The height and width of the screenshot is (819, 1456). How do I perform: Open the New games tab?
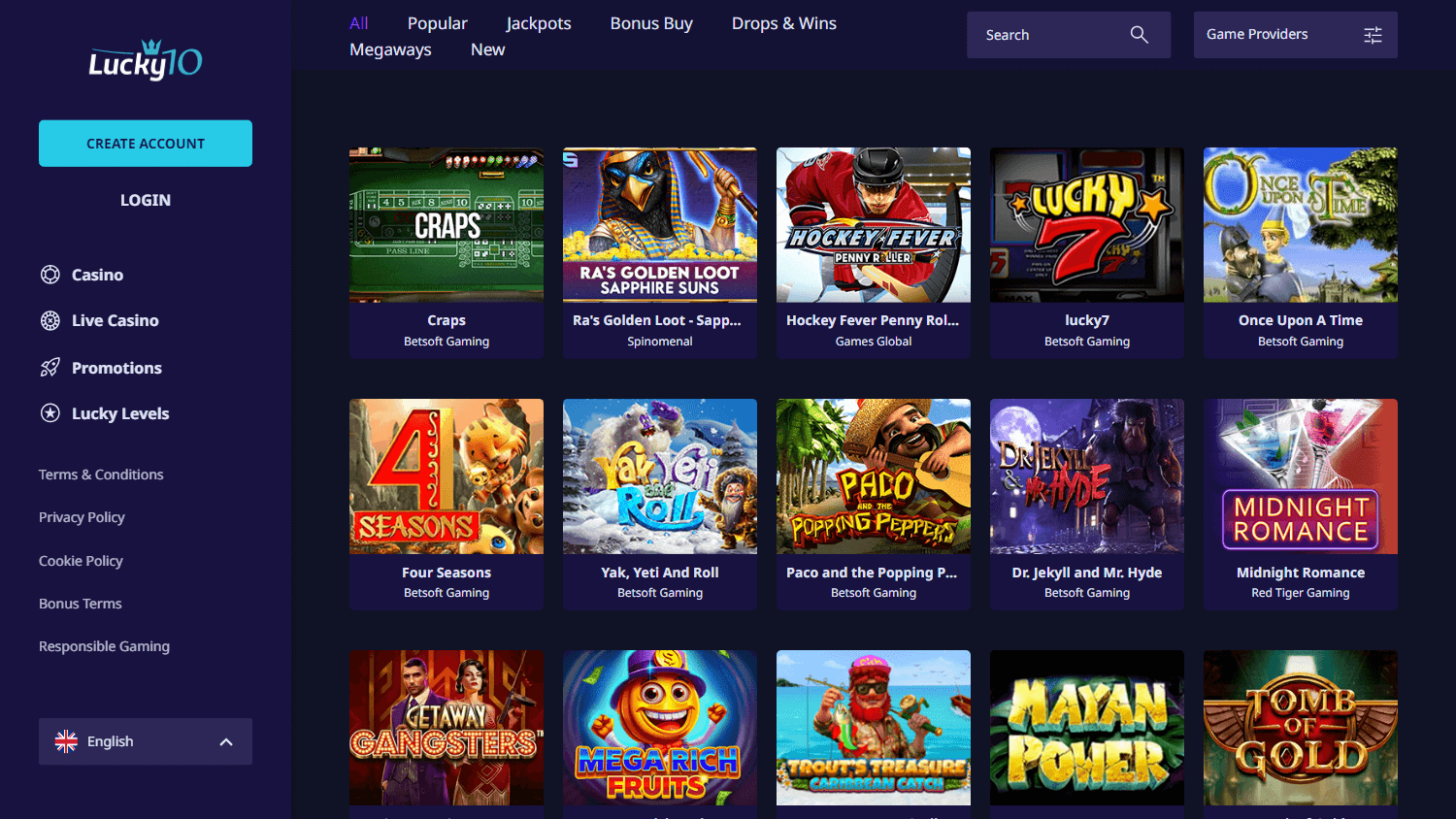487,49
